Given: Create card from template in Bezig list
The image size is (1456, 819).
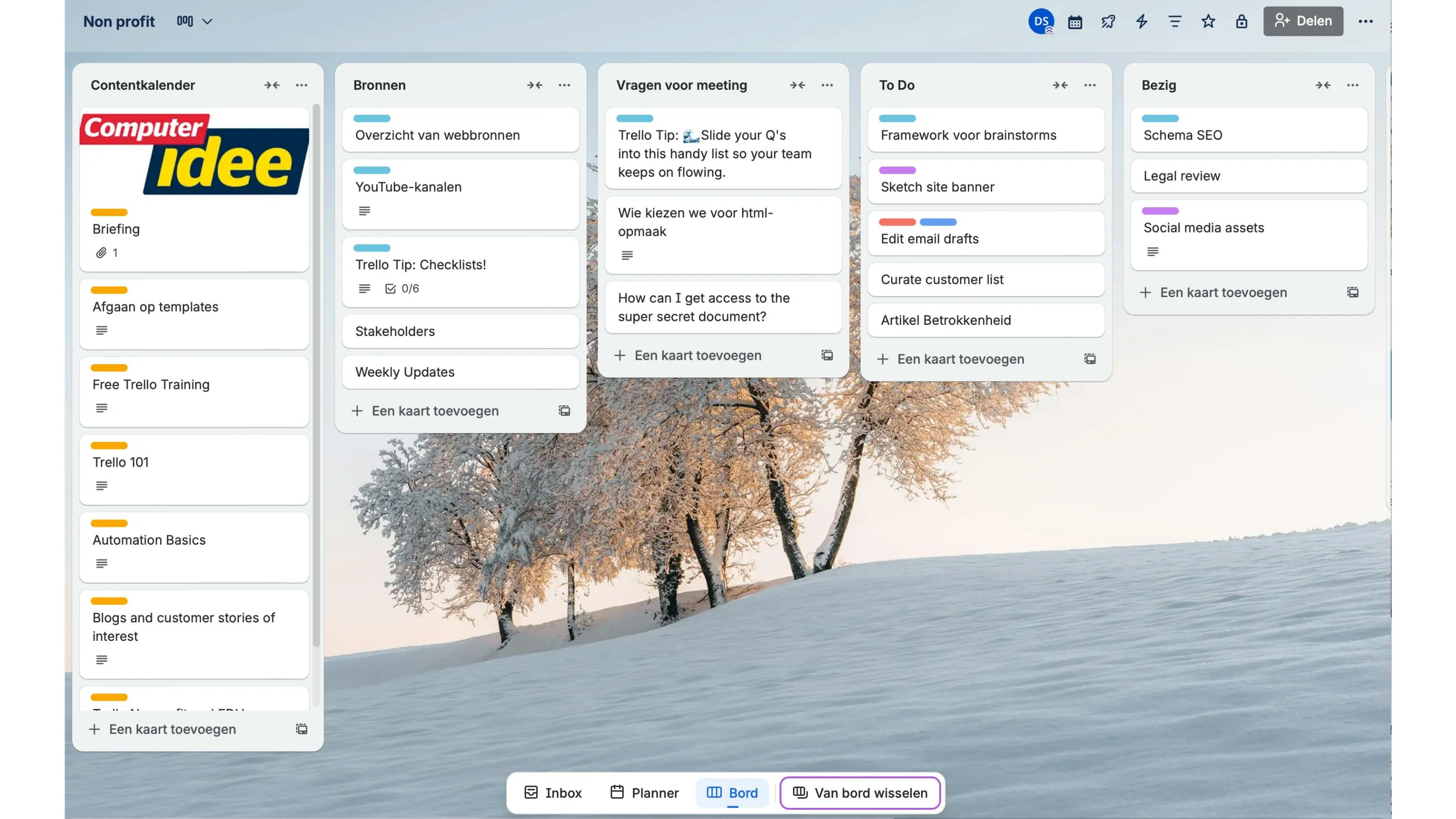Looking at the screenshot, I should [1353, 292].
